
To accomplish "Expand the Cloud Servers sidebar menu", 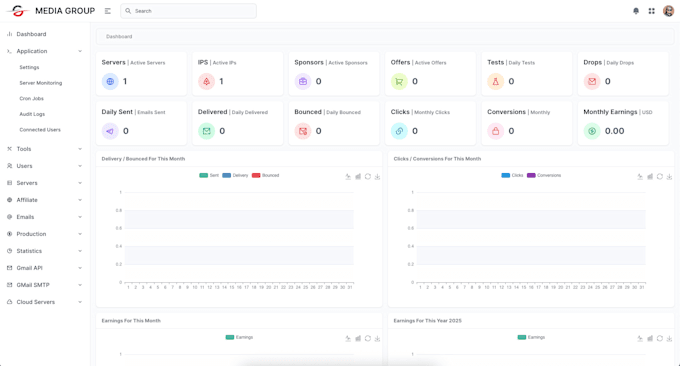I will click(45, 302).
